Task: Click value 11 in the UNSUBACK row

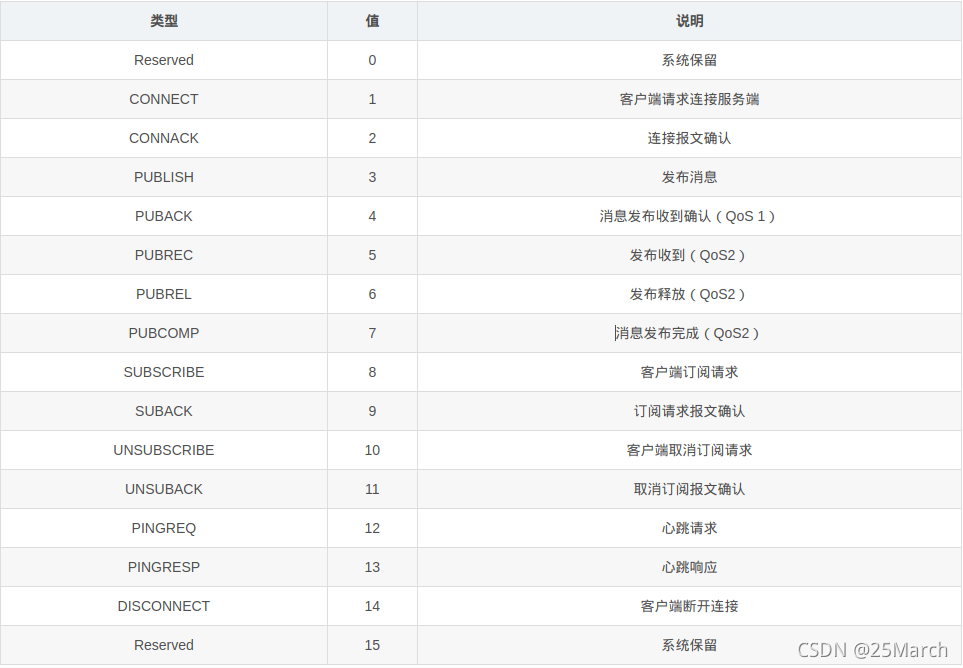Action: point(372,489)
